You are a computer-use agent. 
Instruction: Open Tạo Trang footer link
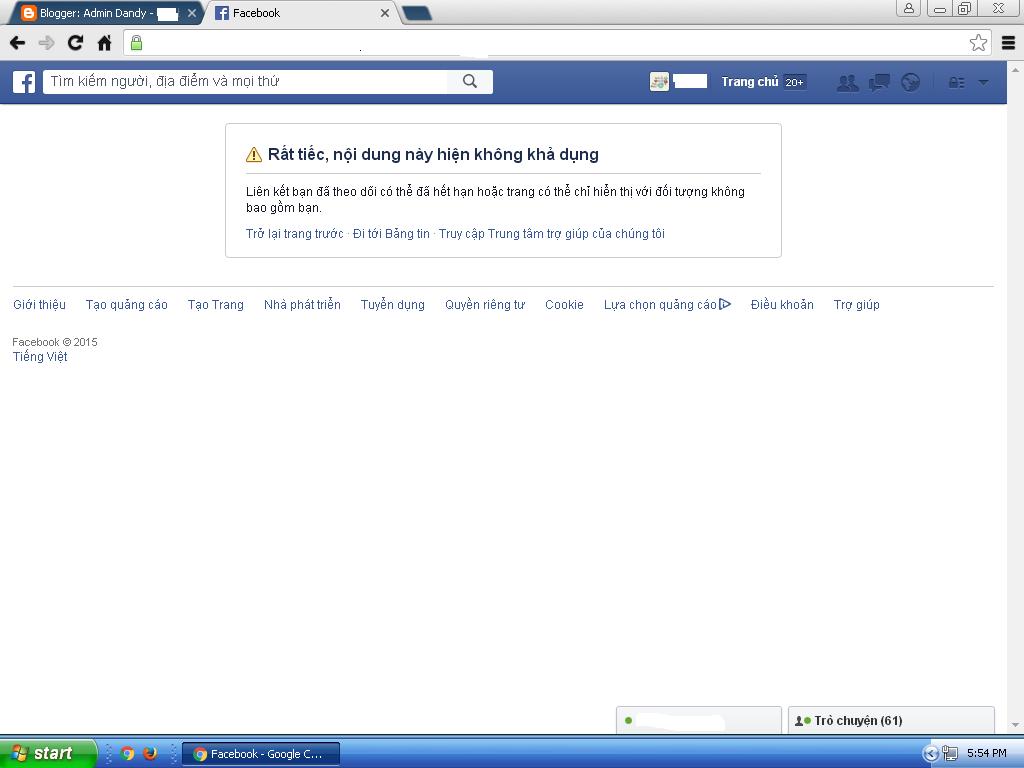(216, 305)
